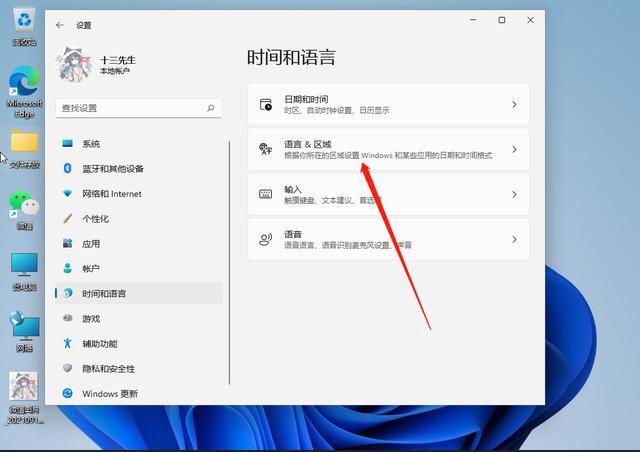Click the keyboard input icon
This screenshot has width=640, height=452.
(x=266, y=194)
